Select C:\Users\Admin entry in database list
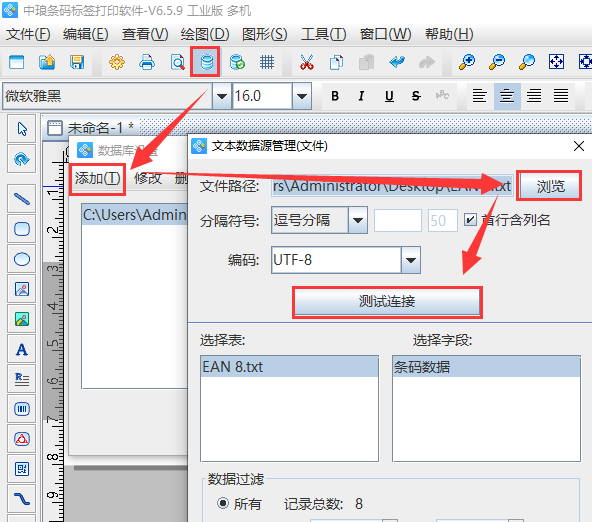 point(135,215)
